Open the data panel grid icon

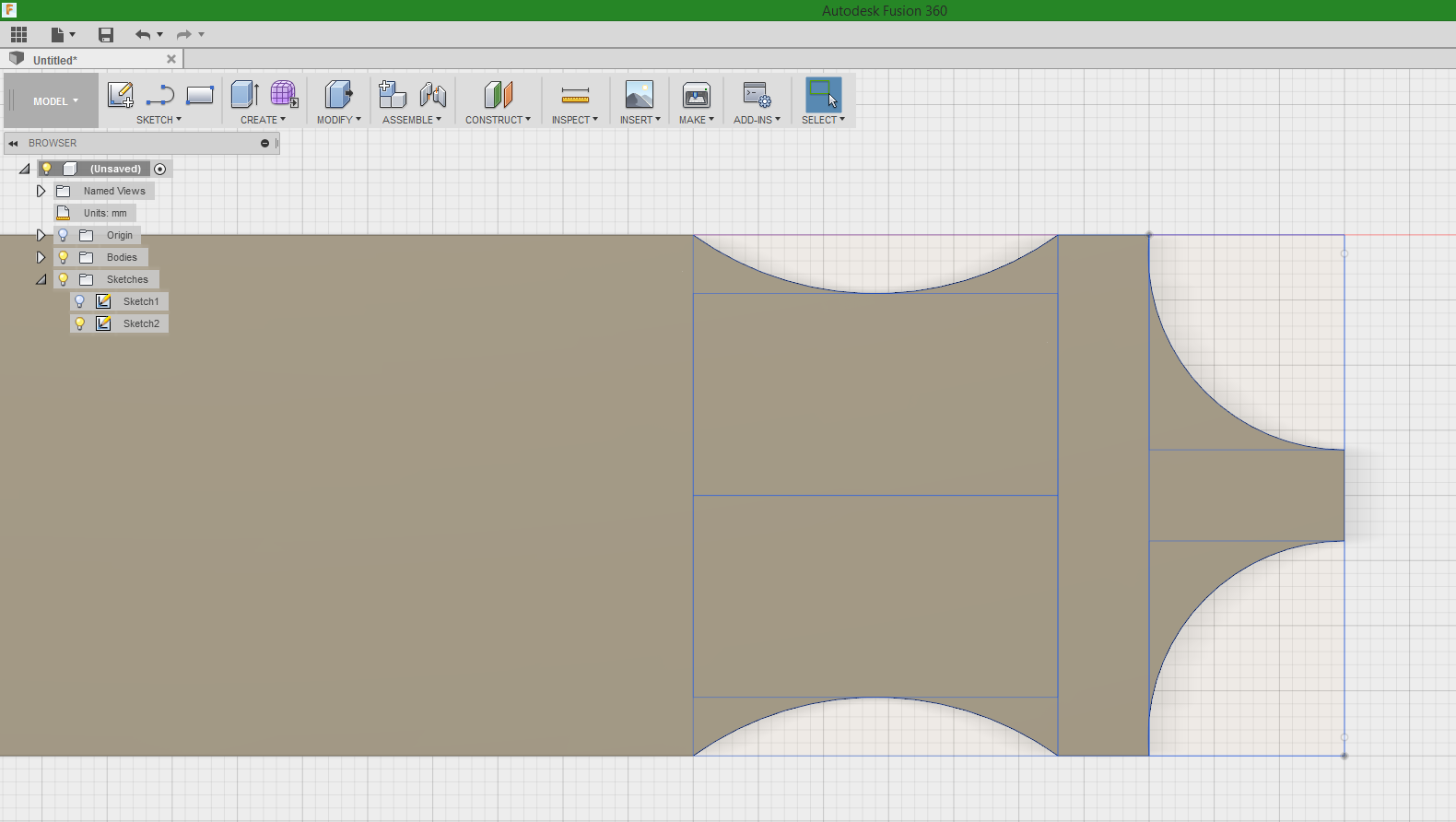18,35
